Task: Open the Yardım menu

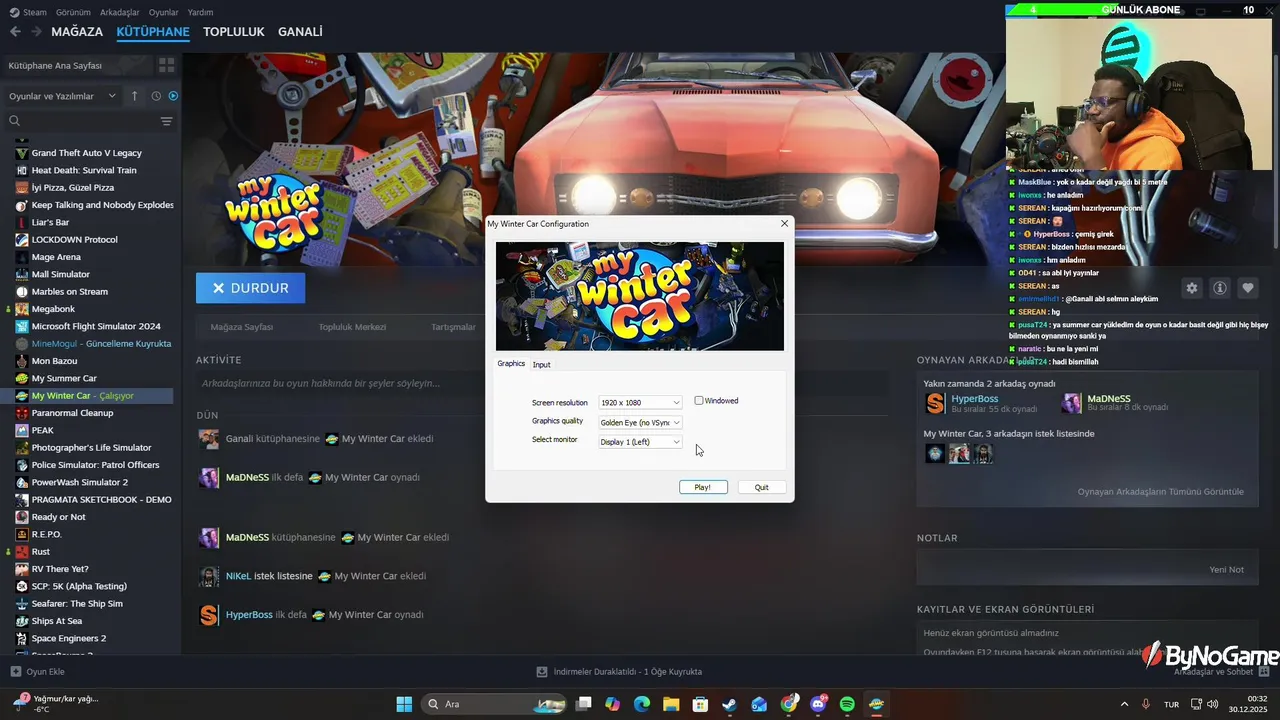Action: [x=201, y=12]
